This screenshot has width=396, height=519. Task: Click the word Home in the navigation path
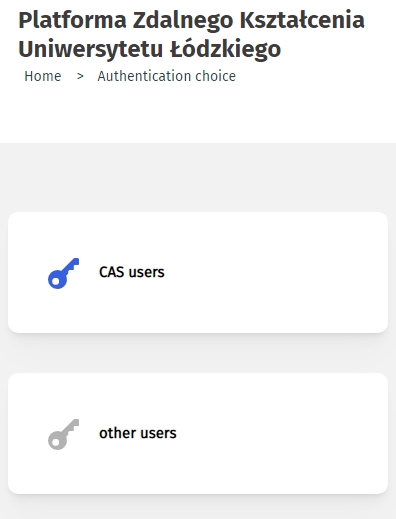click(x=43, y=76)
